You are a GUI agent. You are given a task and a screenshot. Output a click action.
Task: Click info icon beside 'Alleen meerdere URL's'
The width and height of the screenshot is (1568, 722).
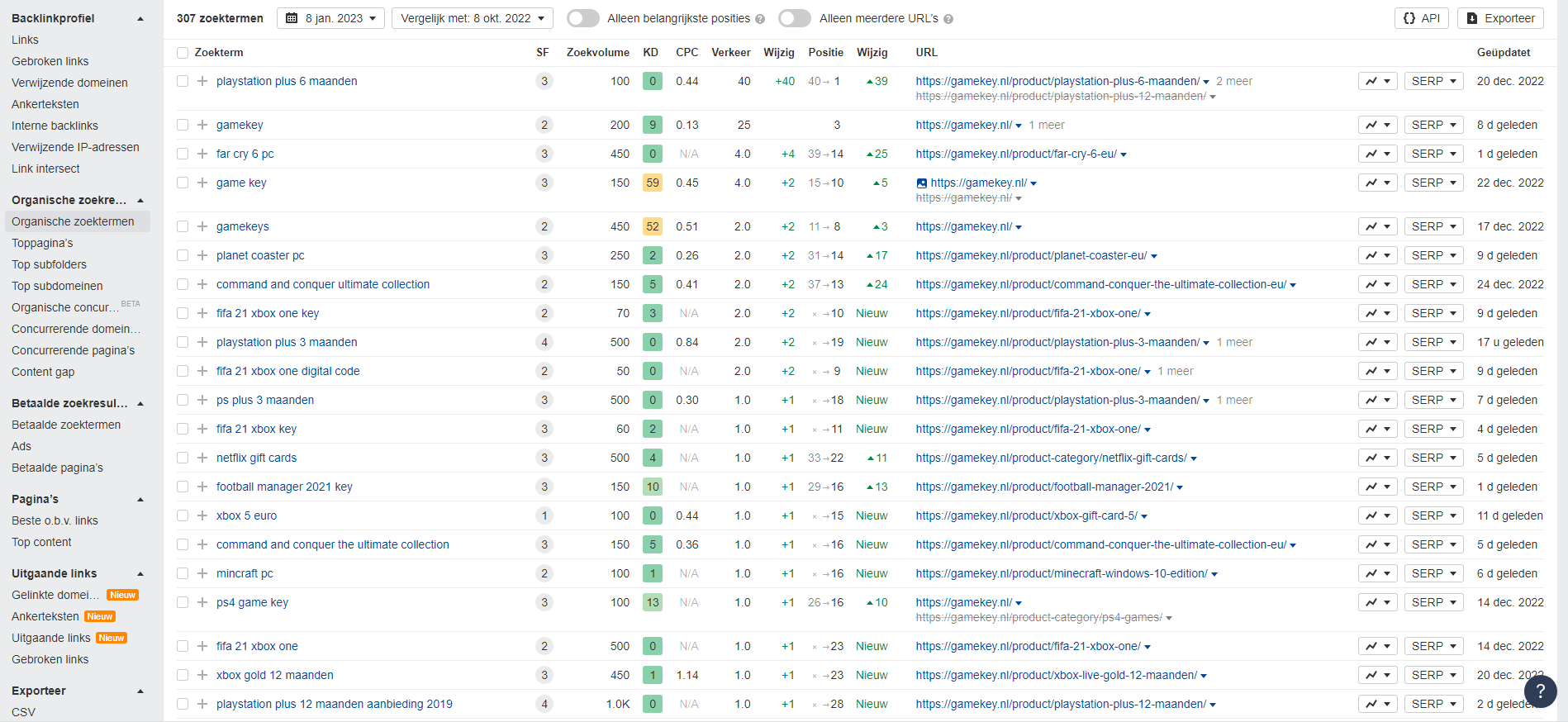pyautogui.click(x=948, y=19)
